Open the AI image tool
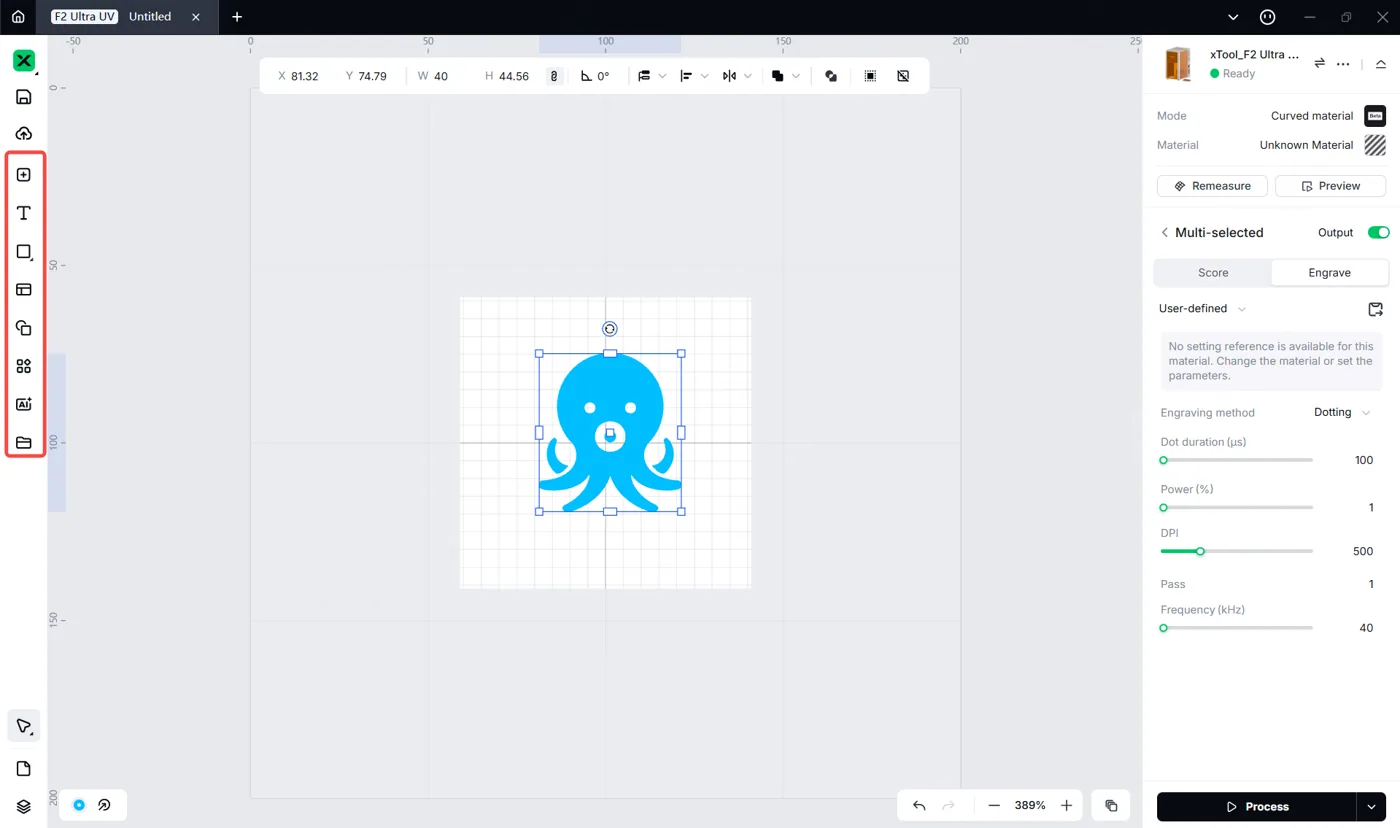This screenshot has width=1400, height=828. pyautogui.click(x=24, y=404)
